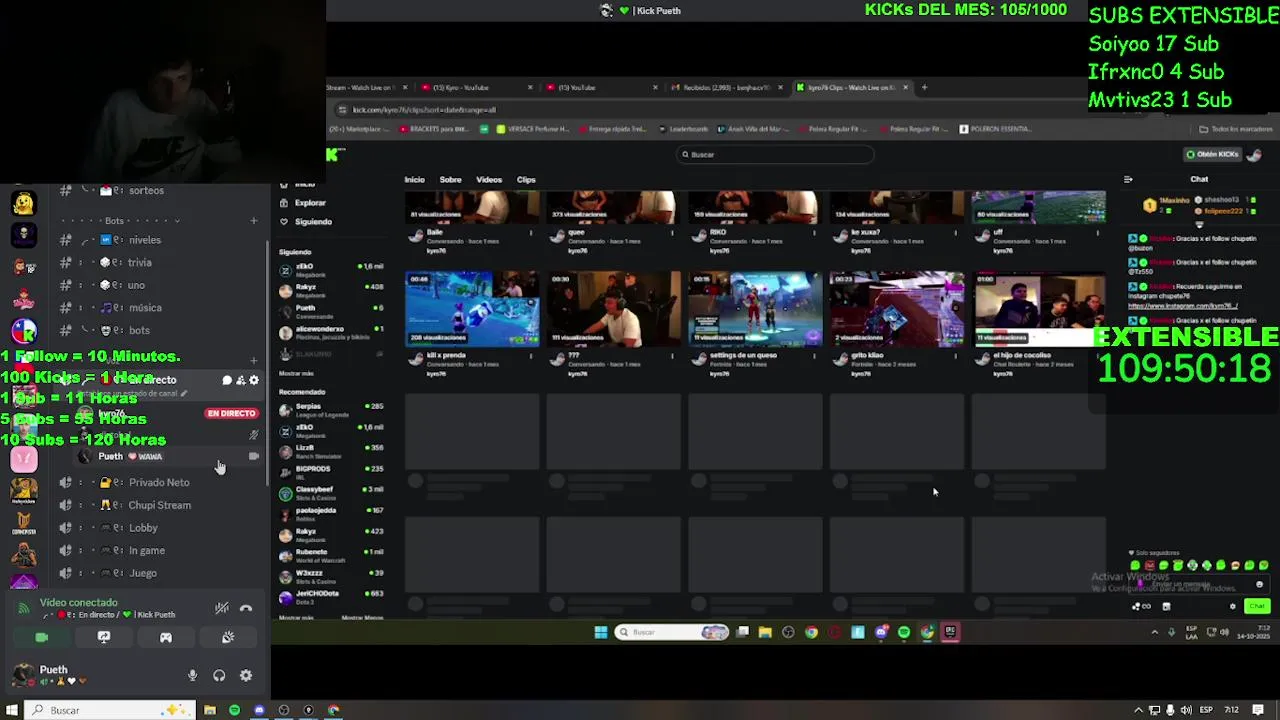1280x720 pixels.
Task: Open the ??? clip thumbnail
Action: pos(613,309)
